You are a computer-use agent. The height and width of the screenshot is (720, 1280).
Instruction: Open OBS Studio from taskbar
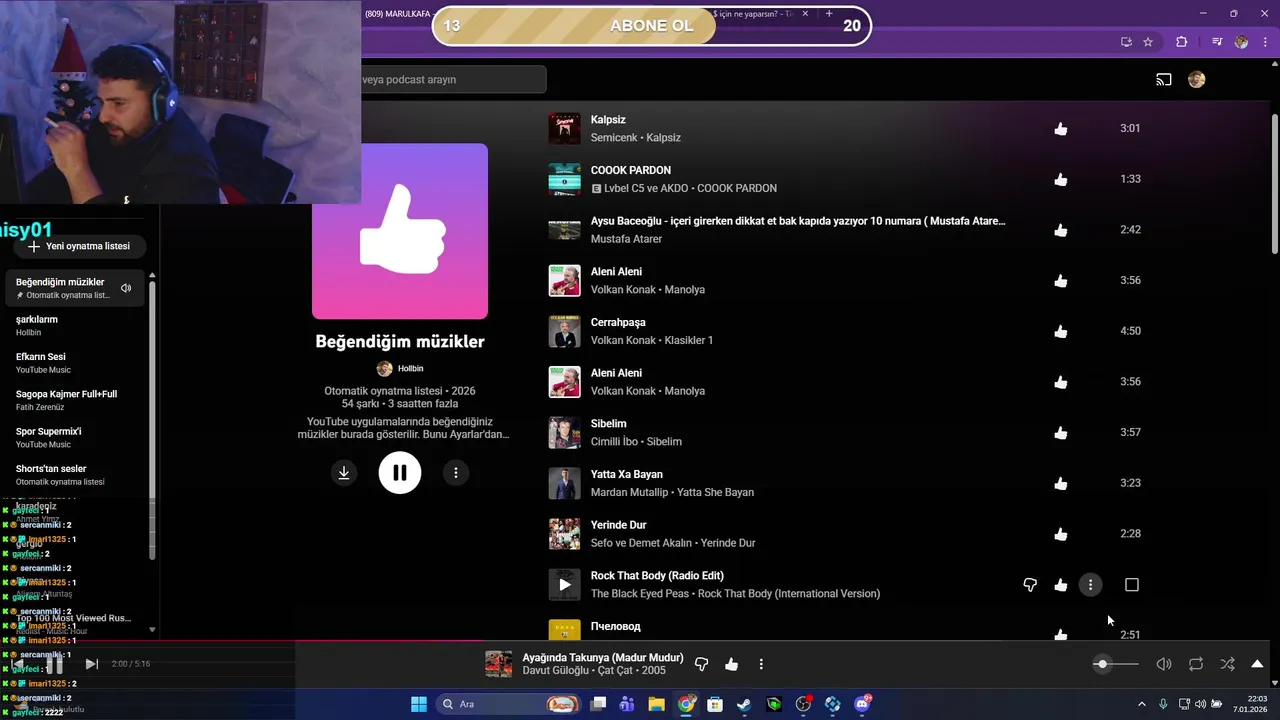(x=803, y=704)
